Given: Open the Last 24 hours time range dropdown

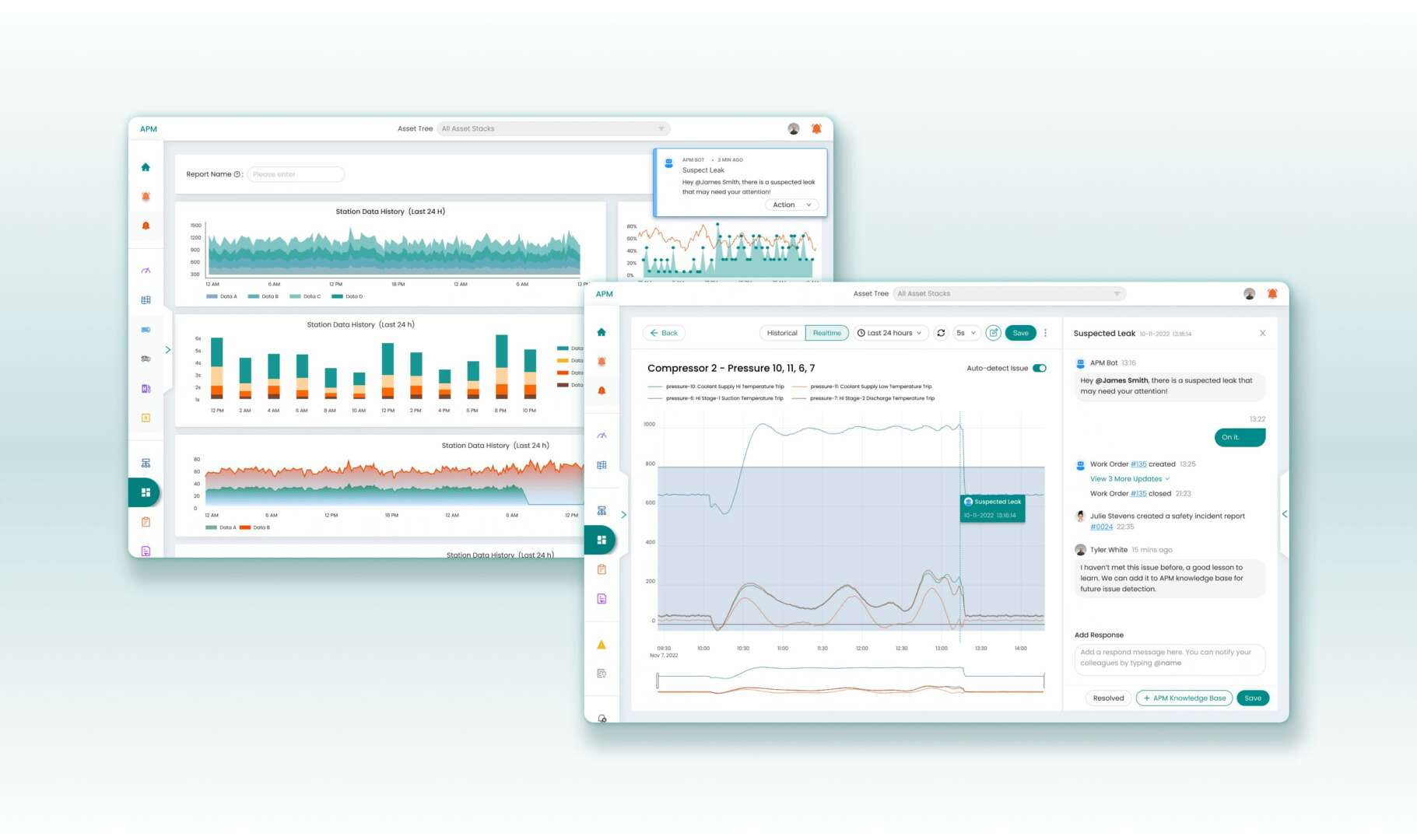Looking at the screenshot, I should coord(889,333).
